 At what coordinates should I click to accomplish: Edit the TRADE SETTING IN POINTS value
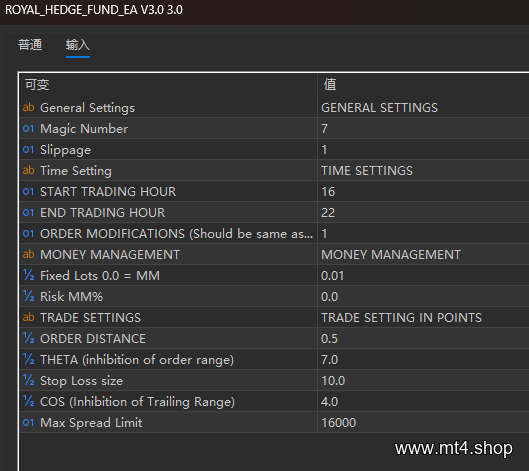pos(423,317)
